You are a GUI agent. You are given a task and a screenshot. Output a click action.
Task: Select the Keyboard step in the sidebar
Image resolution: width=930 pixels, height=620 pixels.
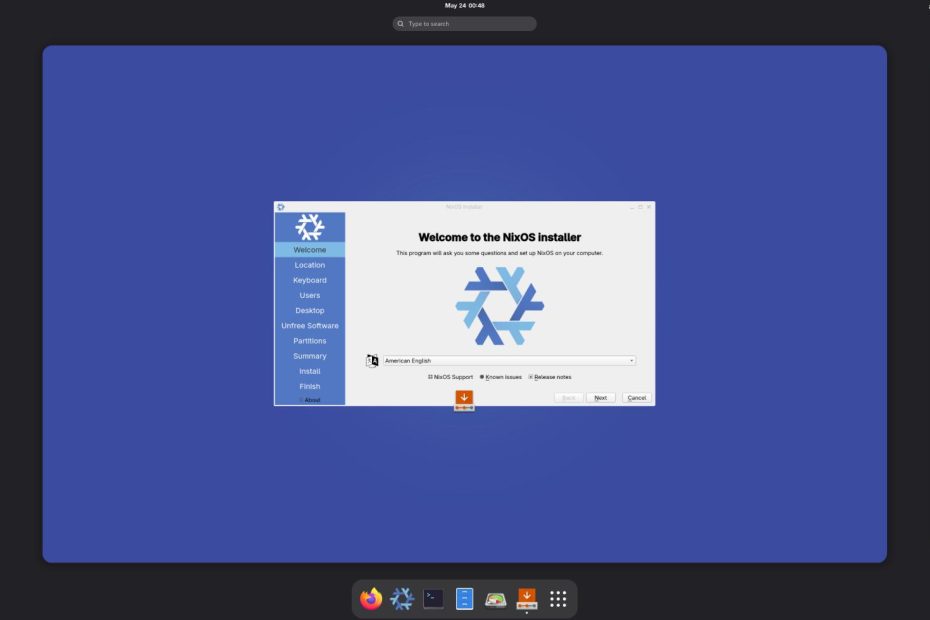point(310,280)
